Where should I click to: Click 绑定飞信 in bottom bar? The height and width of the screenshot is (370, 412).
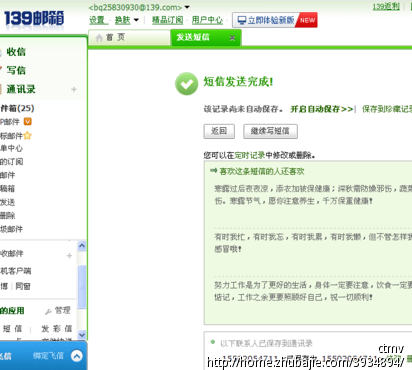tap(48, 356)
